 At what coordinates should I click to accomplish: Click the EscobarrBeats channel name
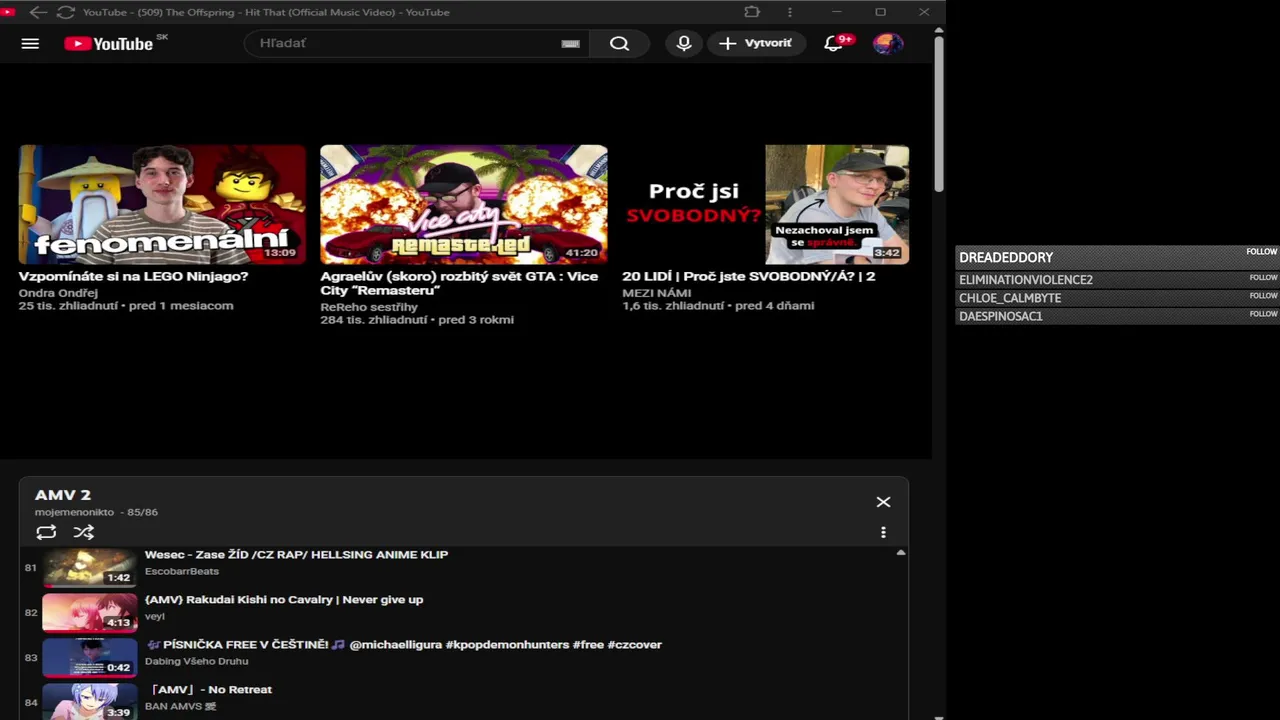[182, 571]
